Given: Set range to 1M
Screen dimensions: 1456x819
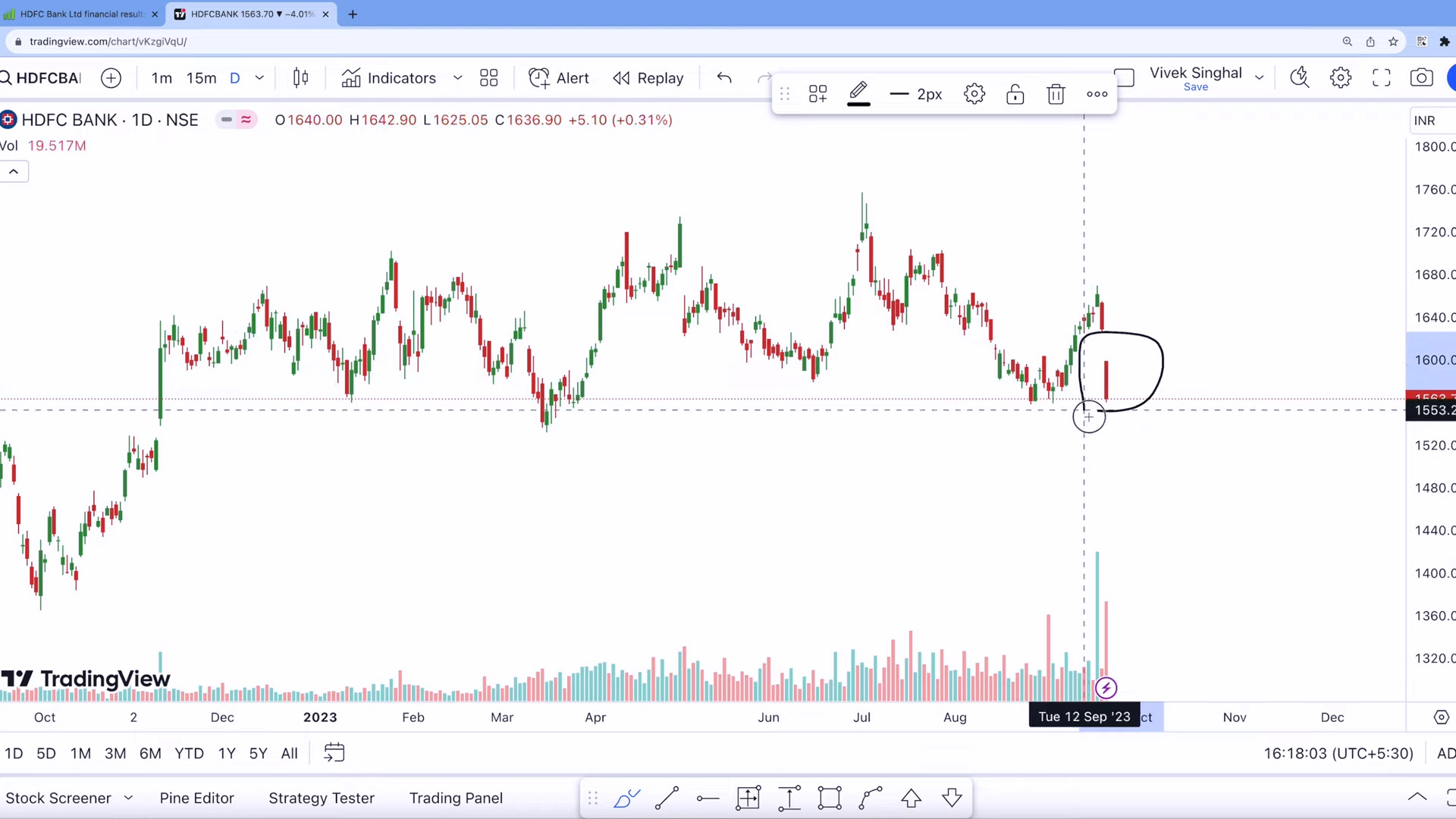Looking at the screenshot, I should 80,754.
